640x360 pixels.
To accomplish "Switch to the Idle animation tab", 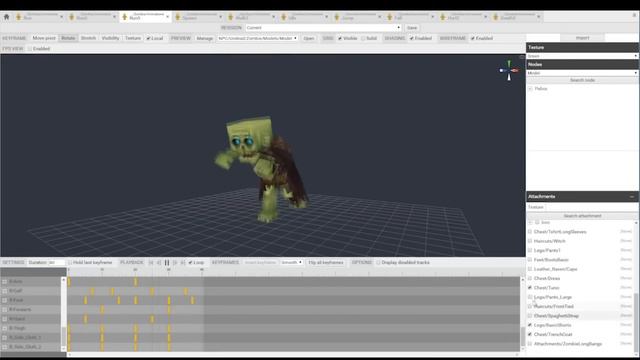I will click(x=304, y=17).
